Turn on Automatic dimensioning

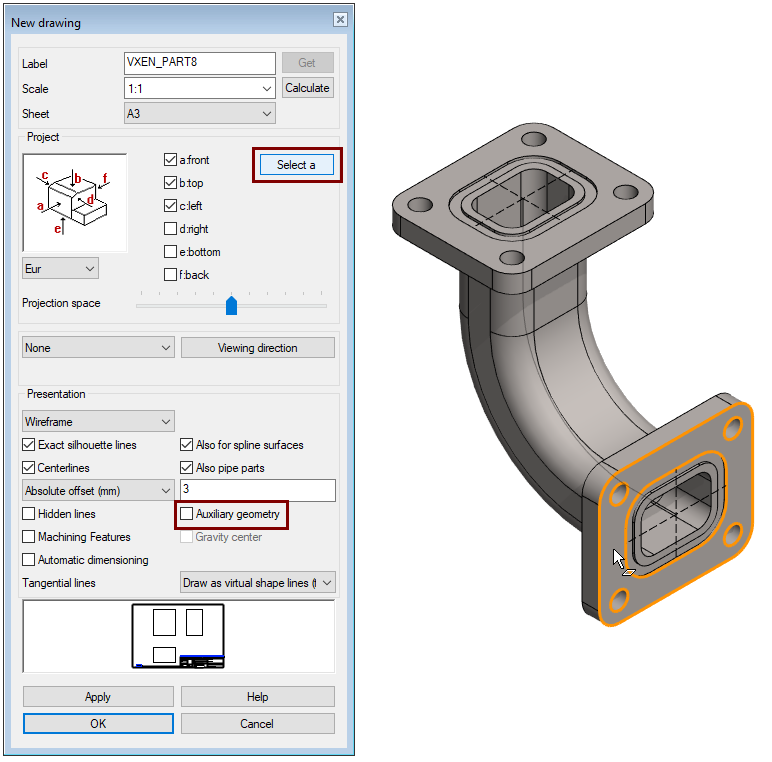[29, 560]
